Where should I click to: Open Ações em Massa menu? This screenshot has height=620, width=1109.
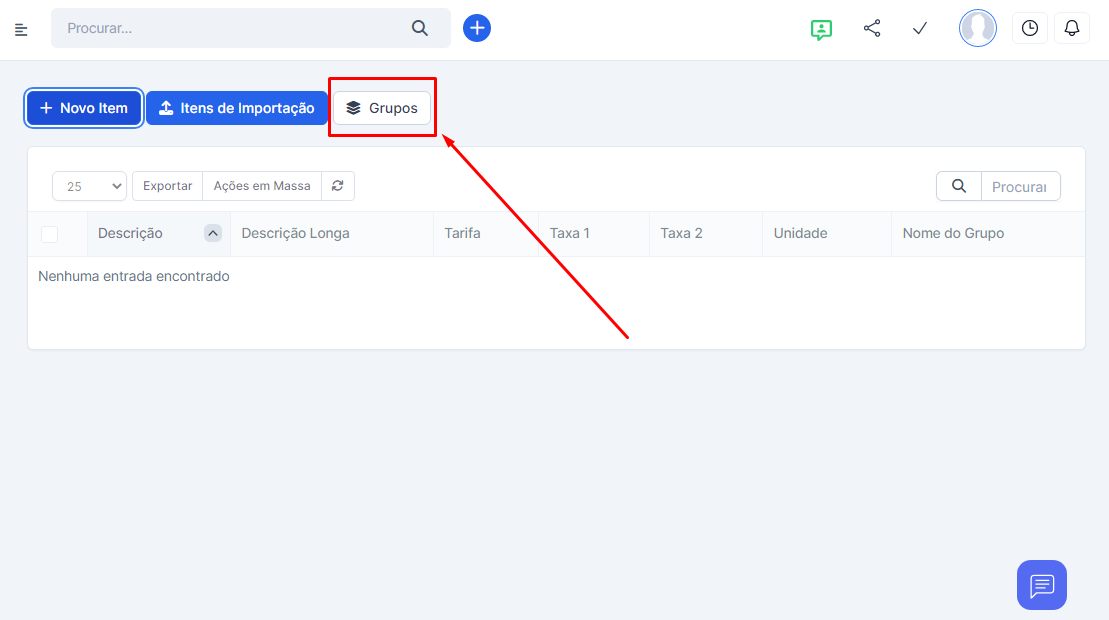point(262,186)
